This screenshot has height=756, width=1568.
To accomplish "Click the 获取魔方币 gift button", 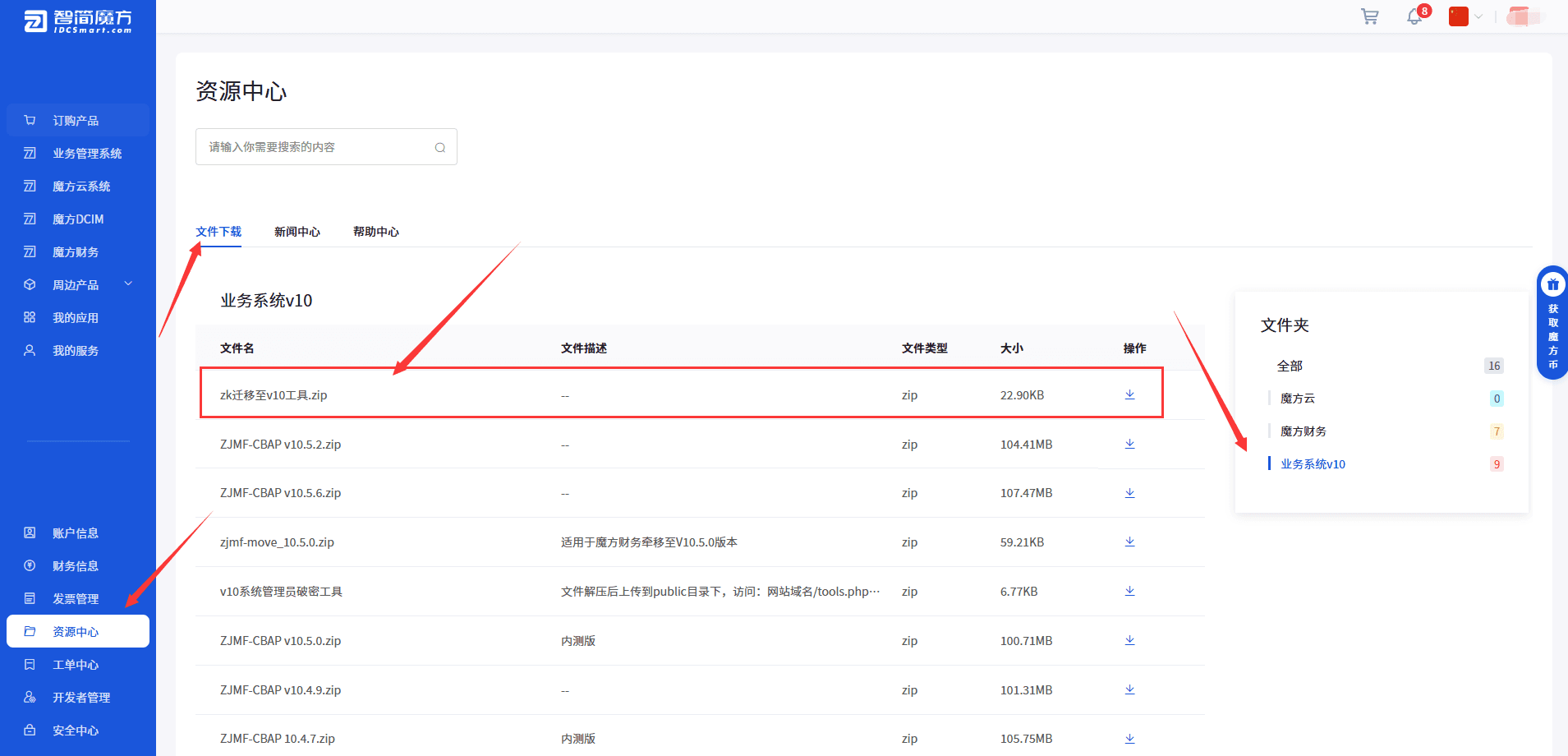I will point(1552,322).
